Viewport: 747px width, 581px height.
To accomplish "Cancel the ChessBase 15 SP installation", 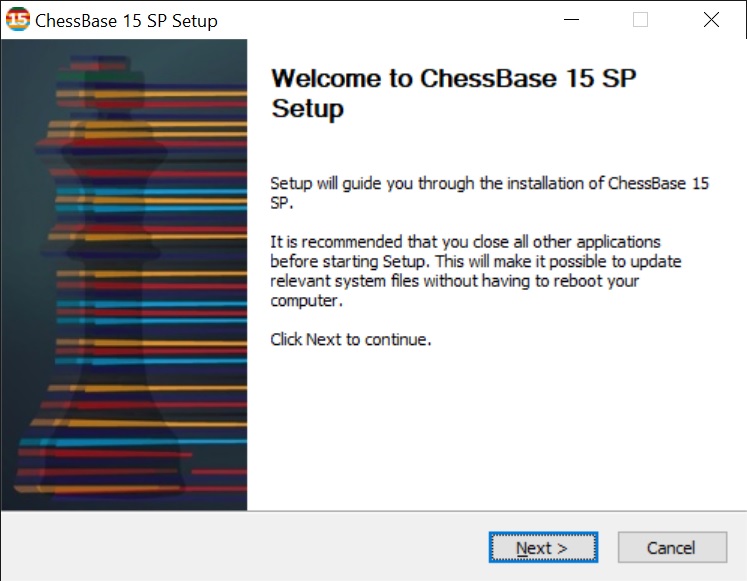I will tap(671, 547).
